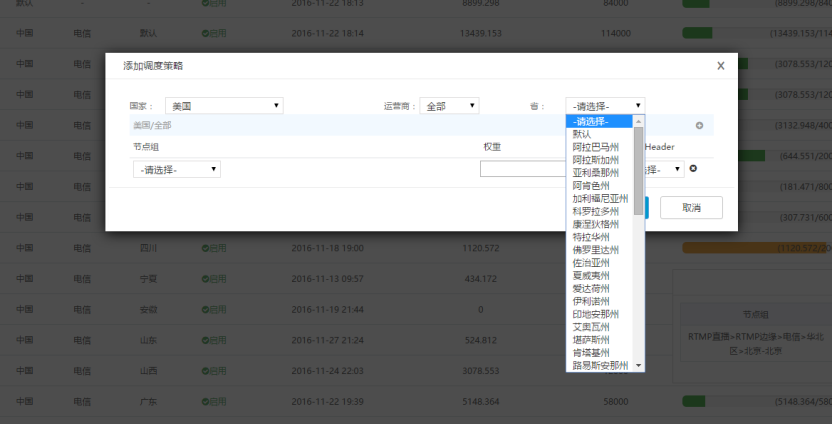Click green progress bar in 广东 row
Screen dimensions: 832x424
[x=694, y=402]
